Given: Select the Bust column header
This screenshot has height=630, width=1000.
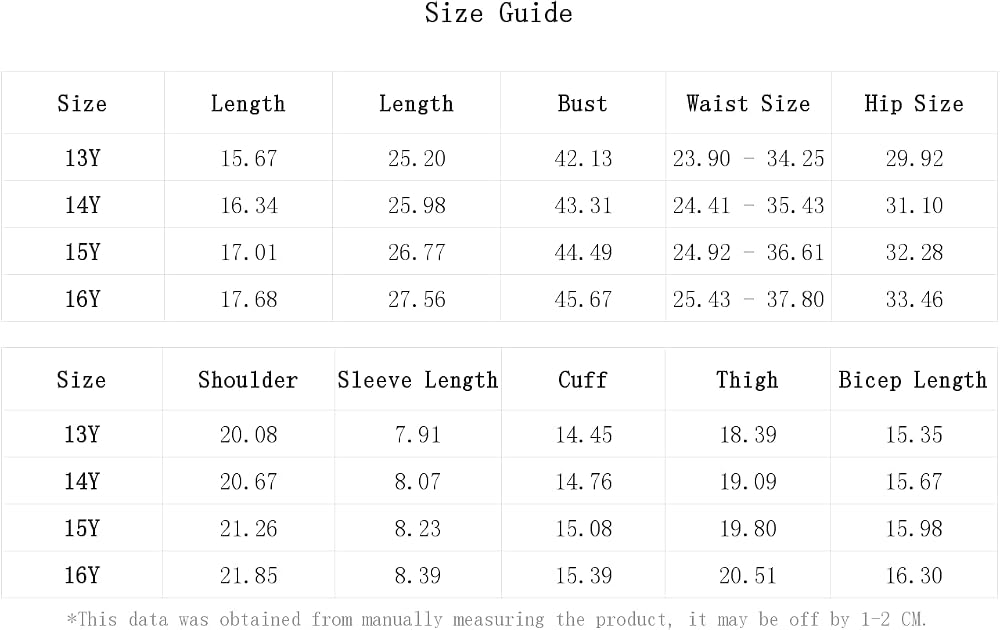Looking at the screenshot, I should pos(582,103).
